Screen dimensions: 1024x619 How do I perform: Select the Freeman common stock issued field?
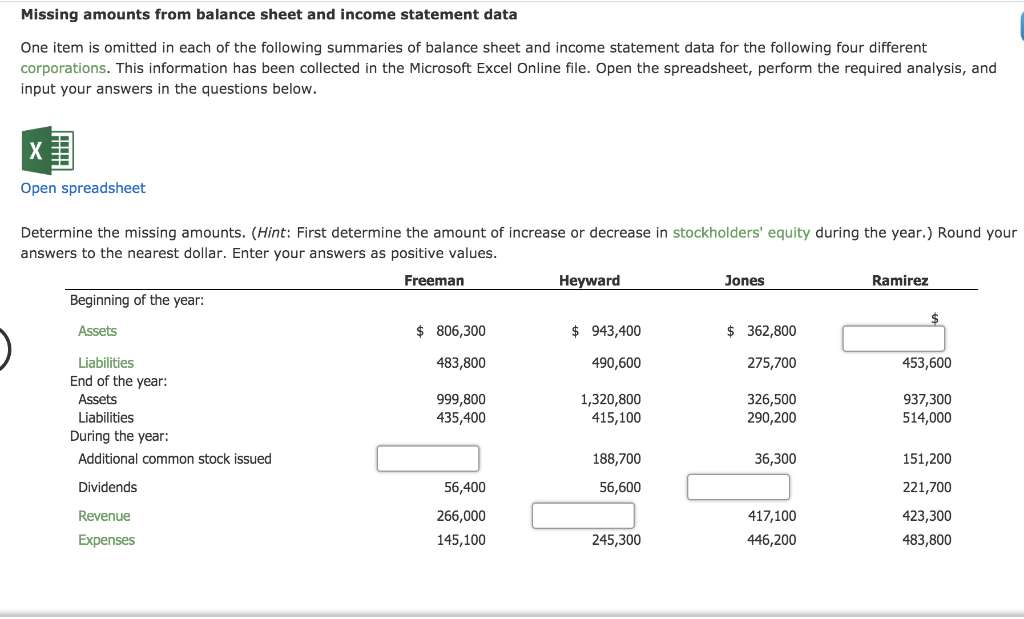pyautogui.click(x=428, y=458)
